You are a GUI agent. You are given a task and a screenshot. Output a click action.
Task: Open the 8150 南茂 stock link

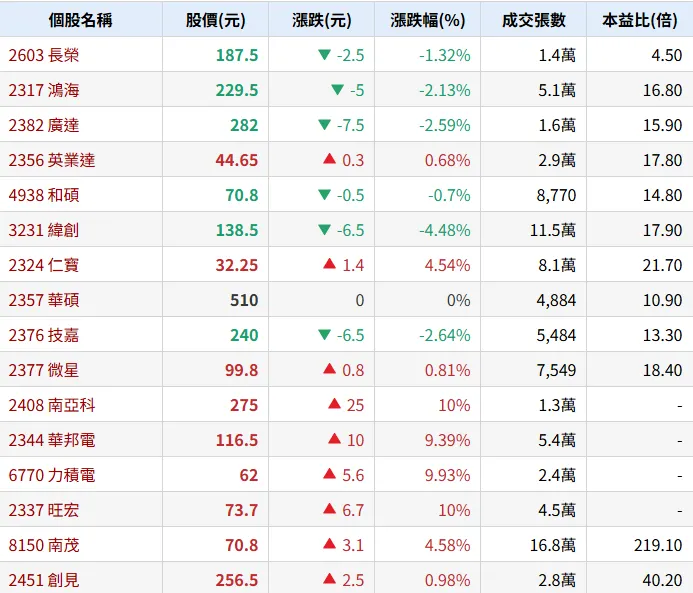tap(44, 545)
